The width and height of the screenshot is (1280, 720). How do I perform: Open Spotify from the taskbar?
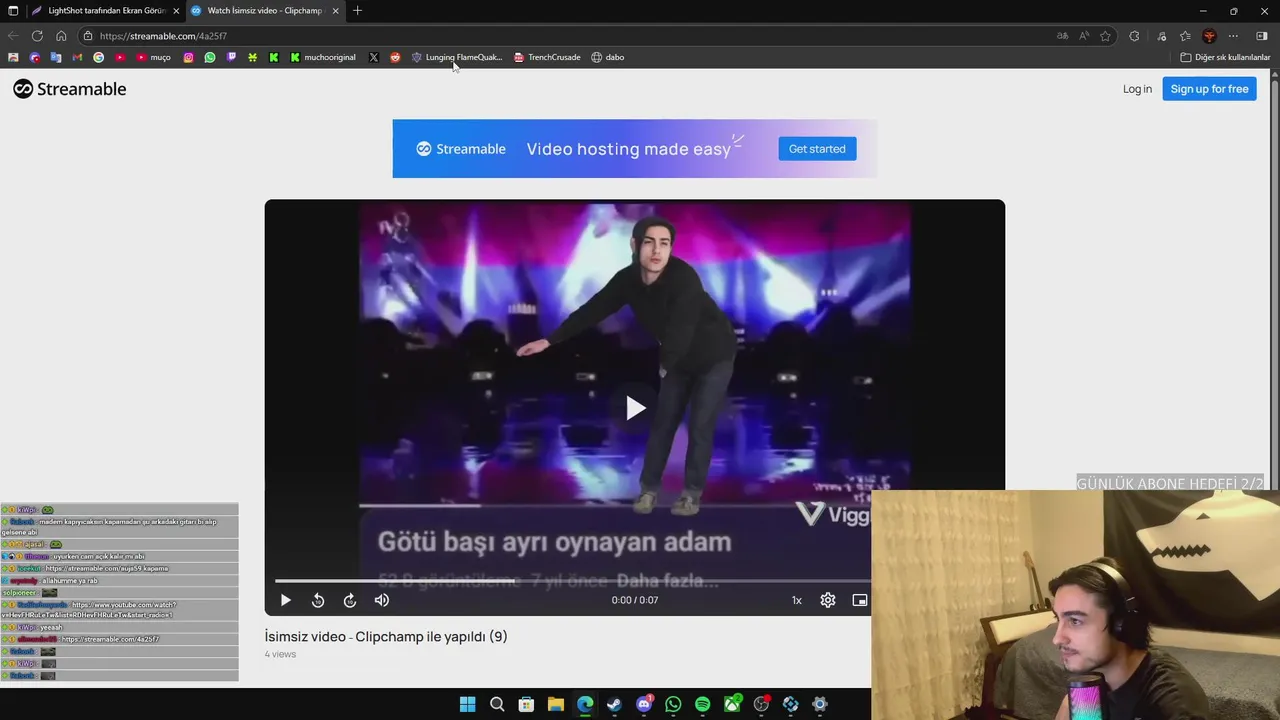(x=702, y=704)
